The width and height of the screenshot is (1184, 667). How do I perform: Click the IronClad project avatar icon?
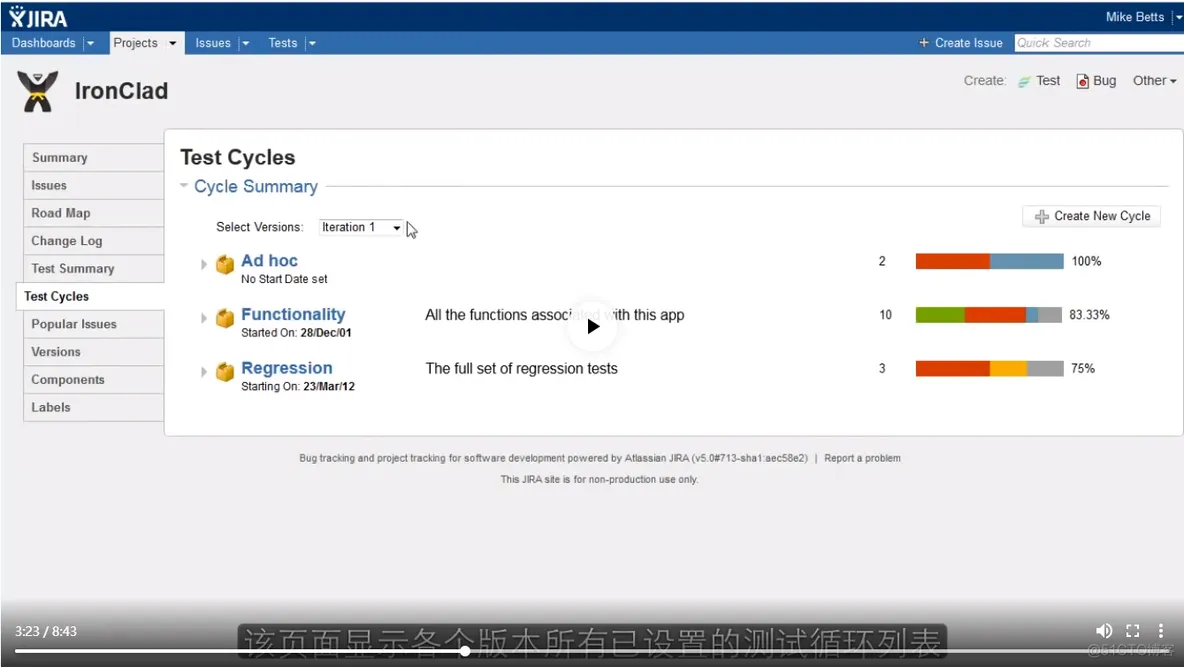(x=38, y=91)
